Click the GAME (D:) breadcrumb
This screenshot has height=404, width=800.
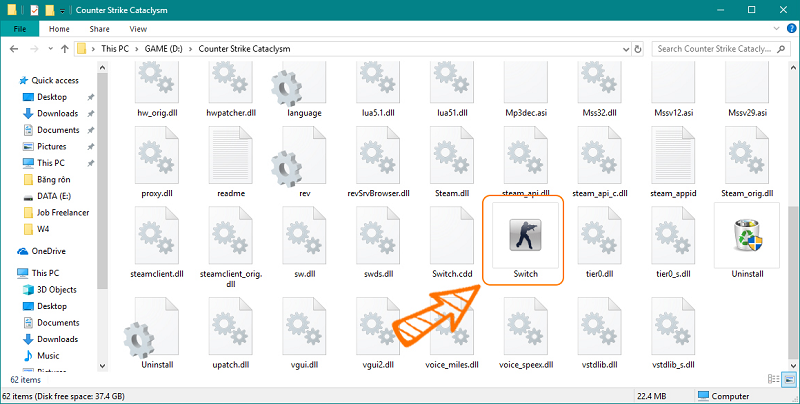point(162,49)
